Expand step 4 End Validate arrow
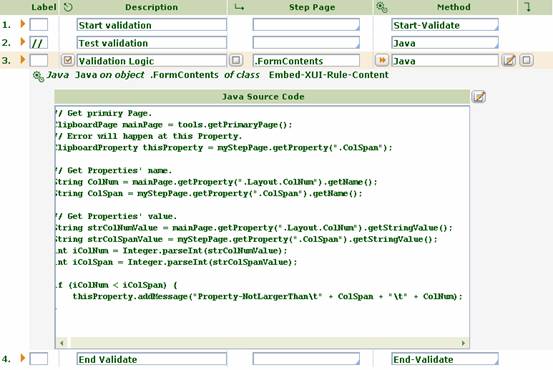This screenshot has width=553, height=370. 23,358
